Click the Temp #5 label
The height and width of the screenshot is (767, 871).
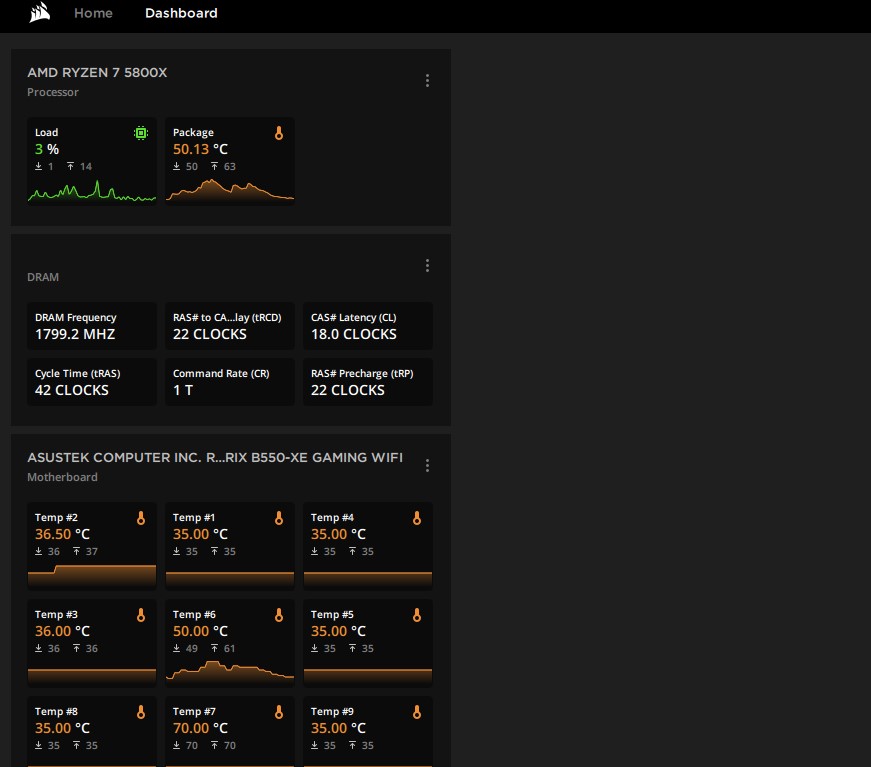332,614
